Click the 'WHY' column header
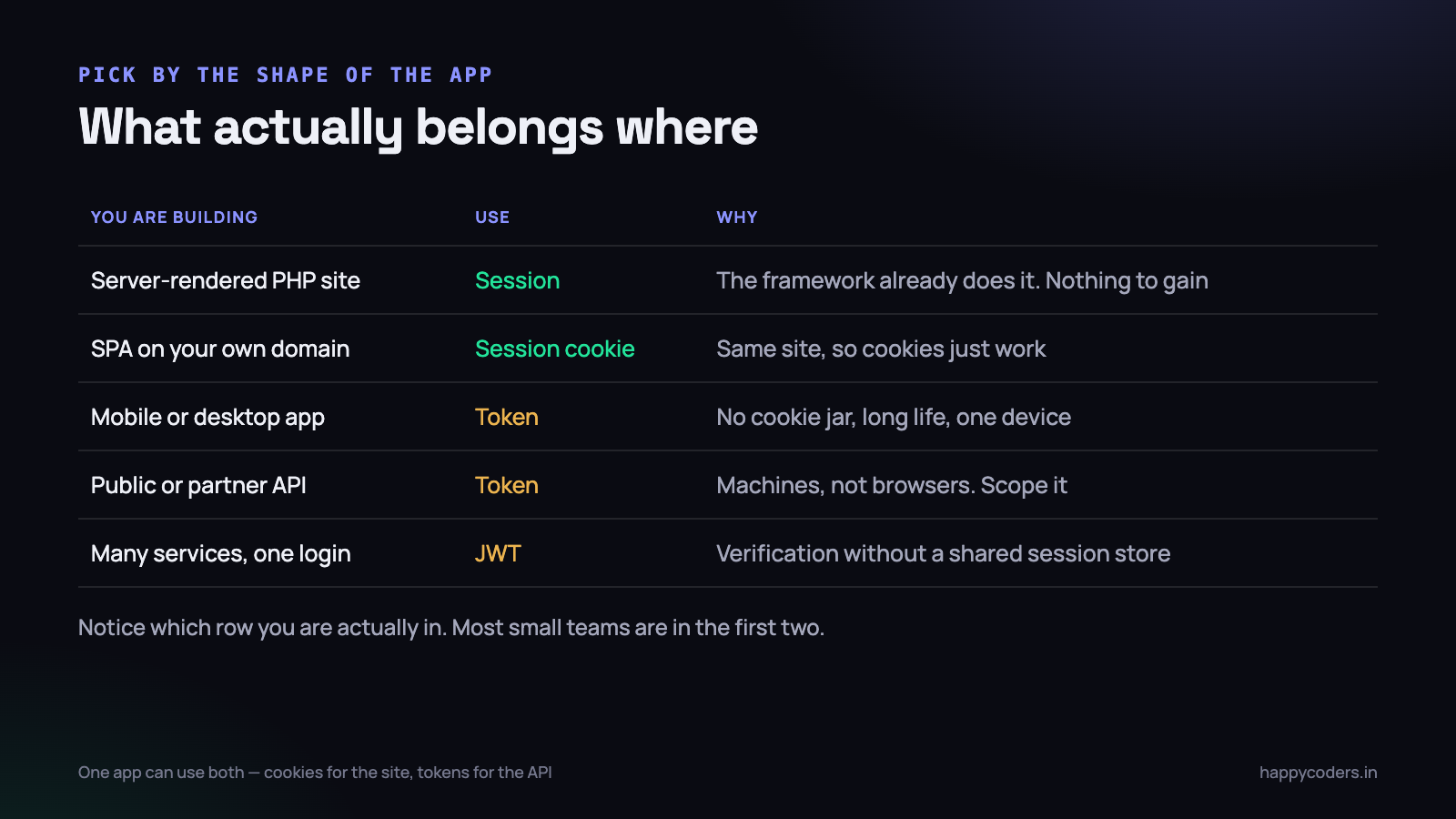This screenshot has height=819, width=1456. [x=737, y=217]
